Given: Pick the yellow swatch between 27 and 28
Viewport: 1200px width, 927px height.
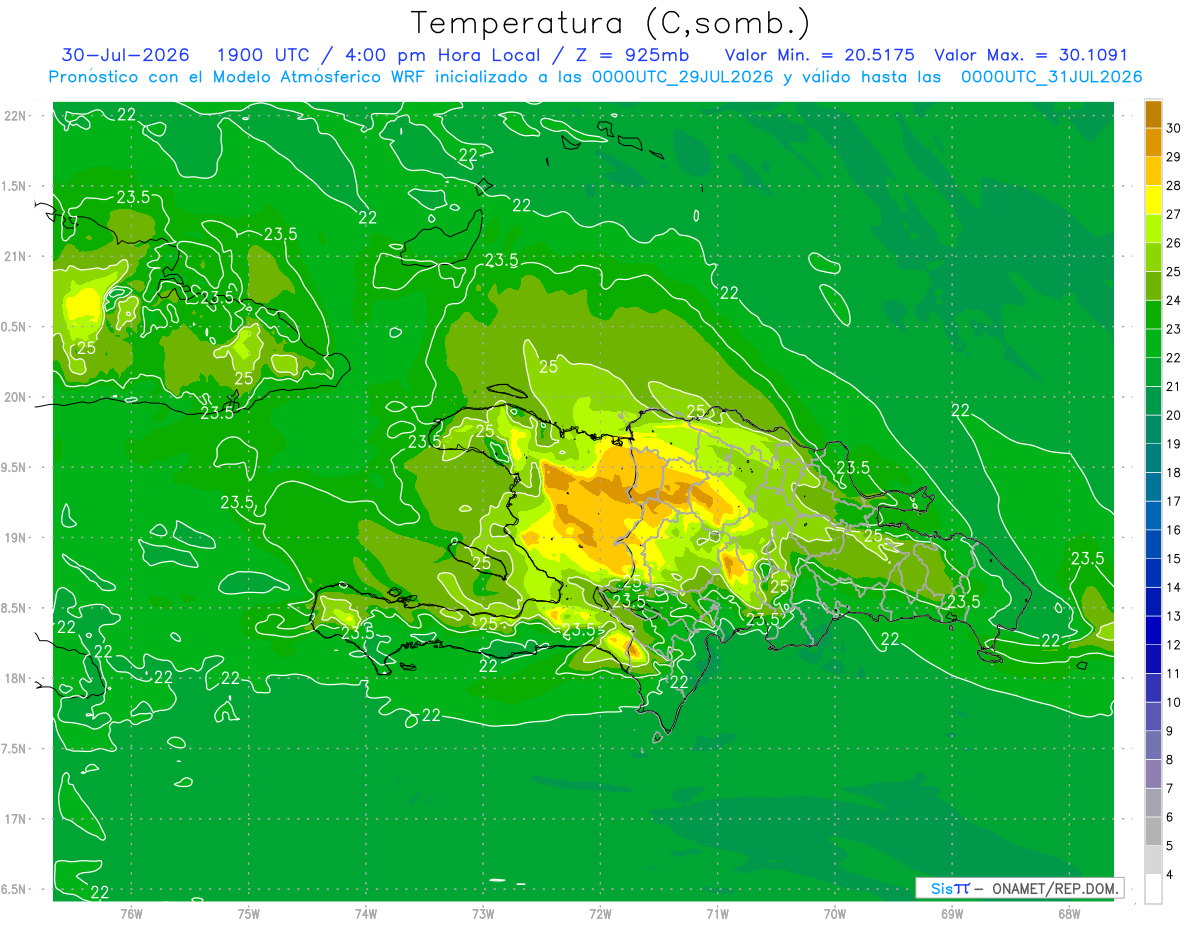Looking at the screenshot, I should [x=1154, y=199].
